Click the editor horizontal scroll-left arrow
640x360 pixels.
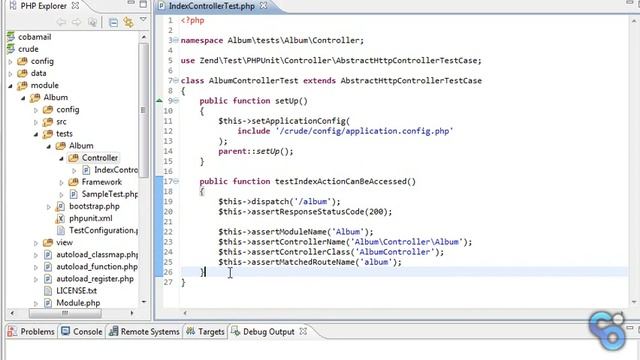pos(185,313)
